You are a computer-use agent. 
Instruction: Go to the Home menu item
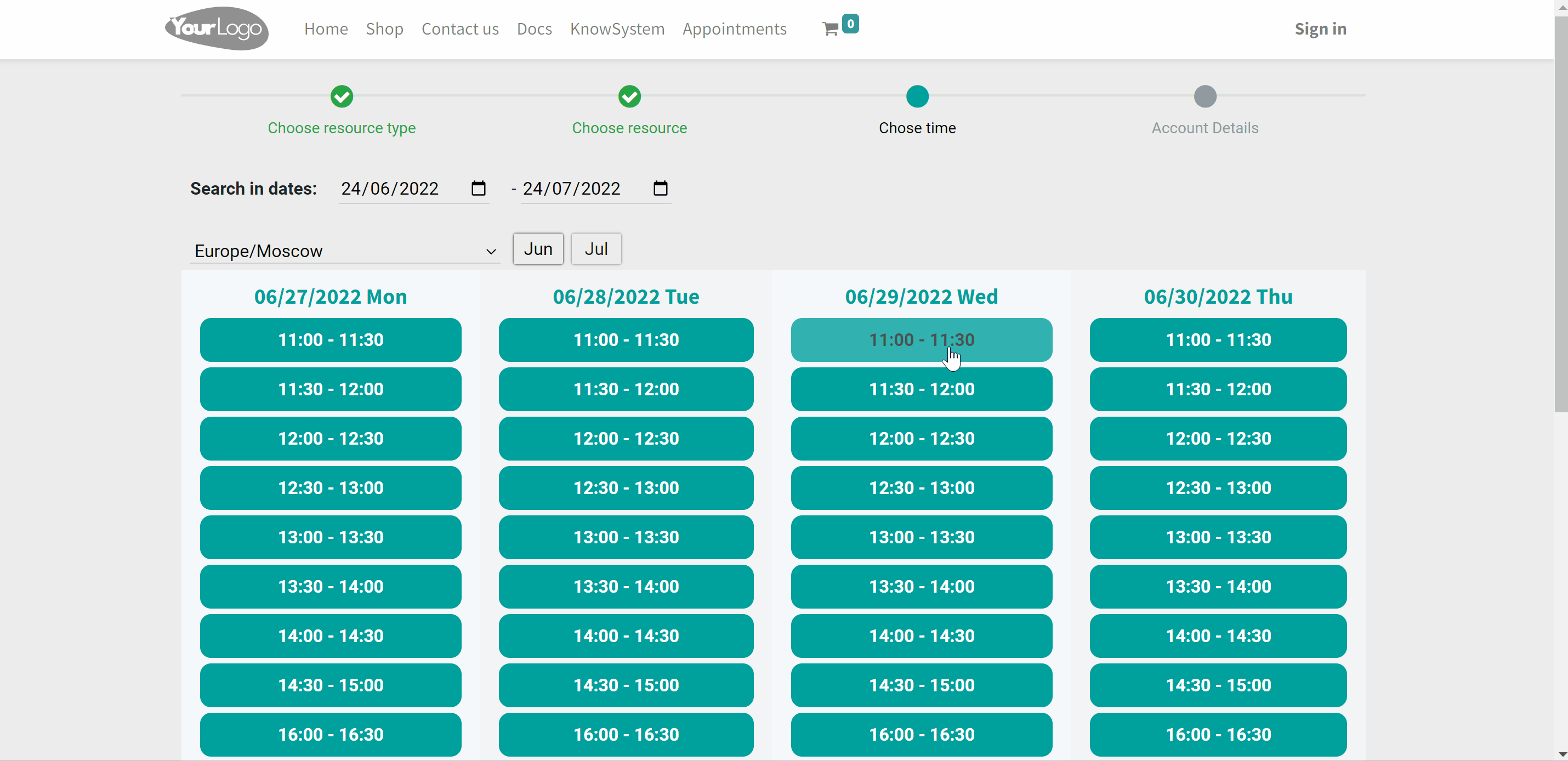(x=326, y=29)
